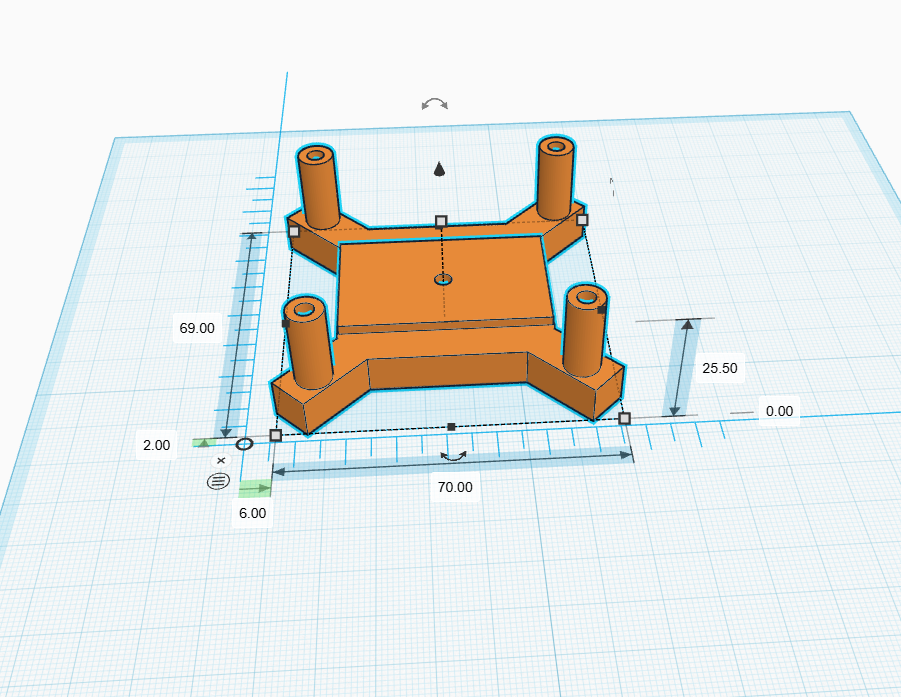Select the front-left white corner handle
Image resolution: width=902 pixels, height=699 pixels.
coord(276,436)
